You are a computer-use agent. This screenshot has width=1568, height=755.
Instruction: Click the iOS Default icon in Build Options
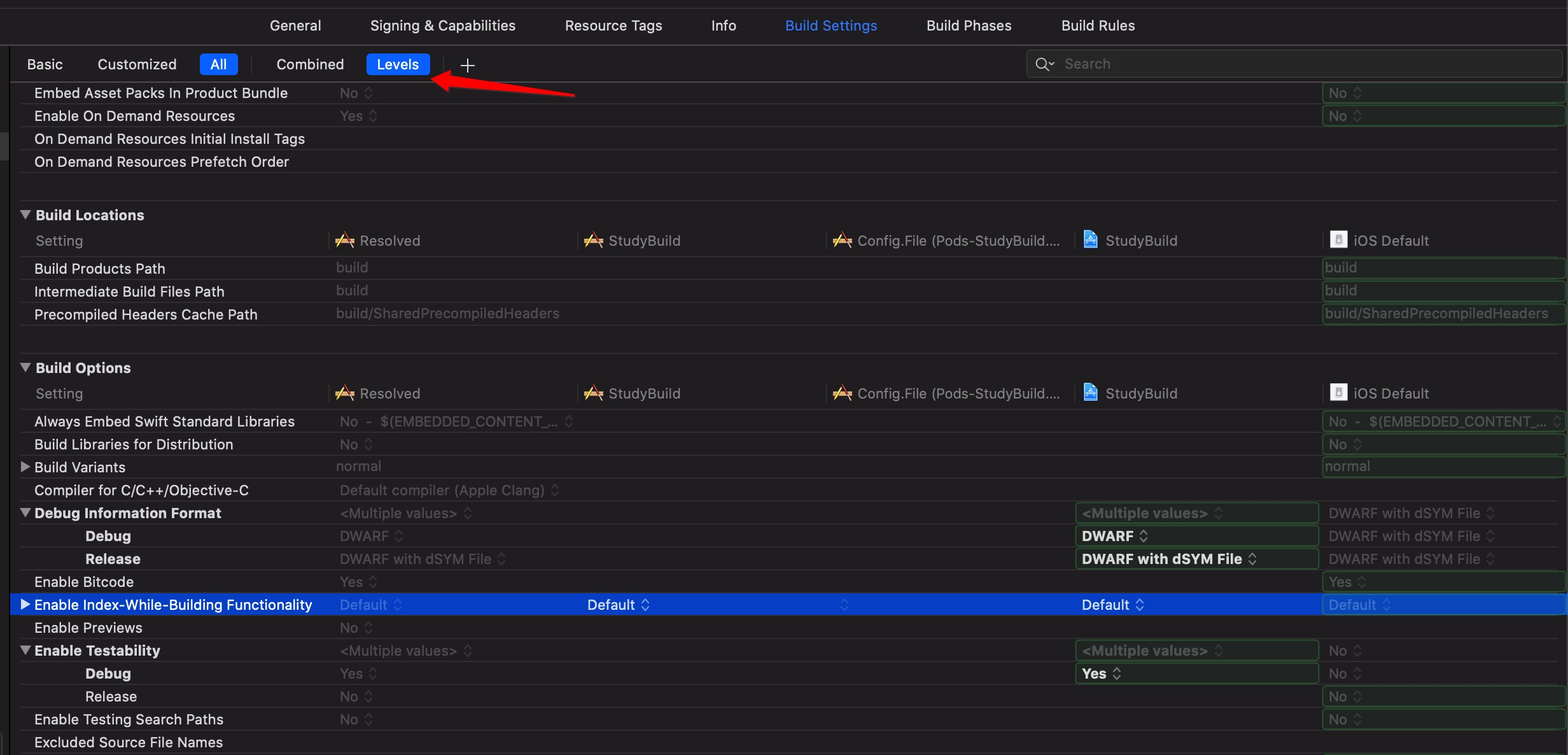pos(1338,393)
